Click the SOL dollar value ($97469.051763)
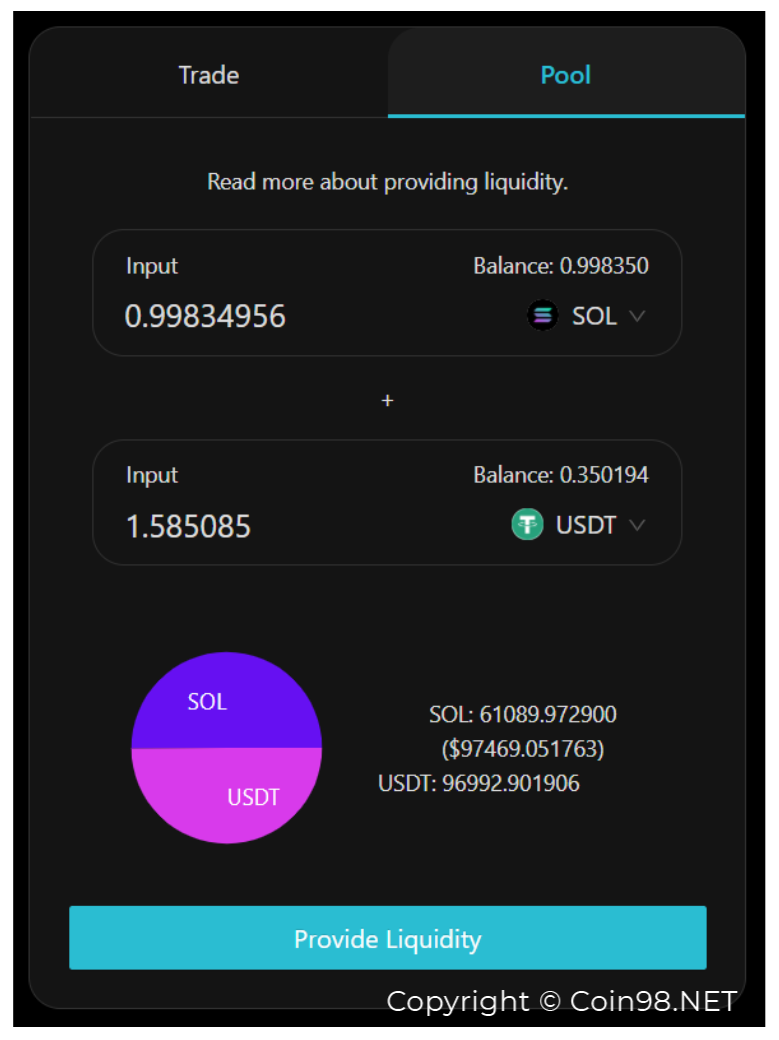 click(523, 749)
